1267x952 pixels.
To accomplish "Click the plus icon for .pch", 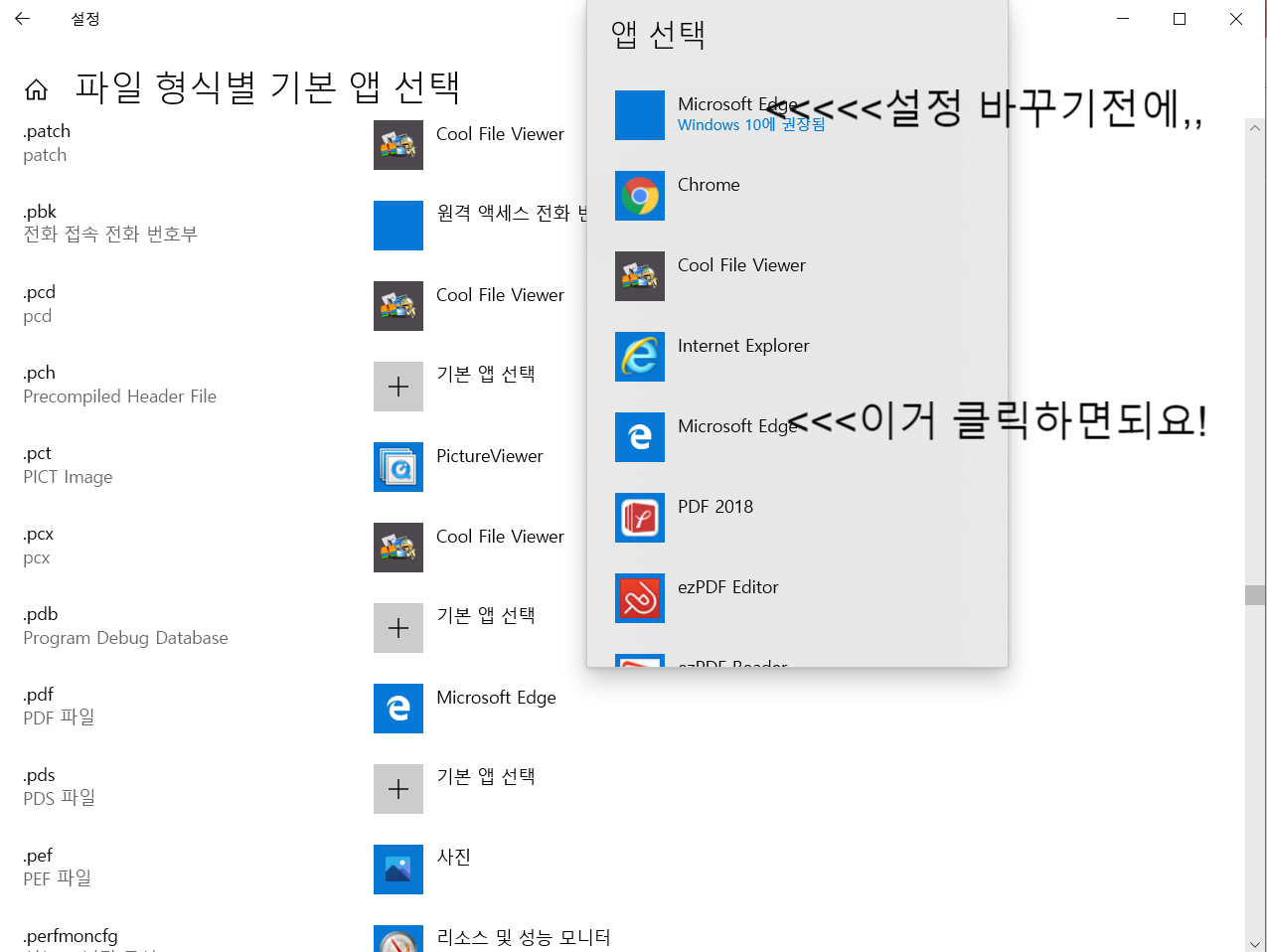I will pyautogui.click(x=398, y=387).
